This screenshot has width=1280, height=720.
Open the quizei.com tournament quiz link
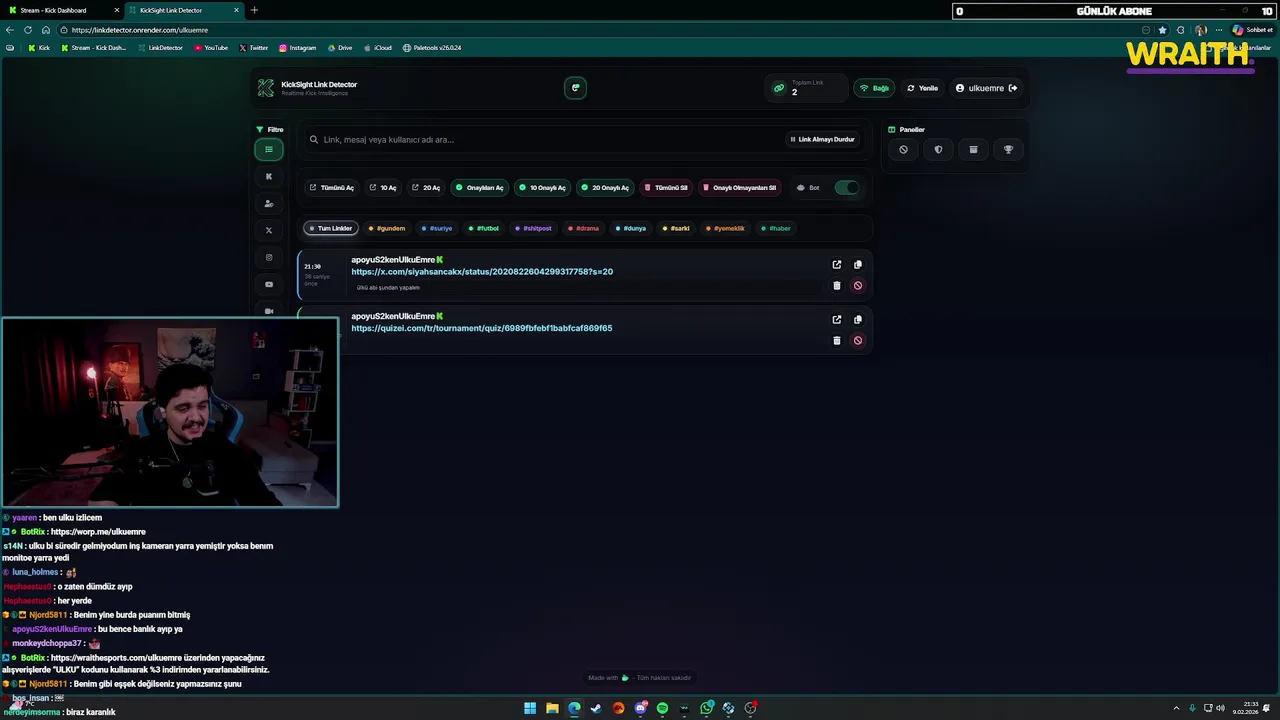(x=482, y=328)
